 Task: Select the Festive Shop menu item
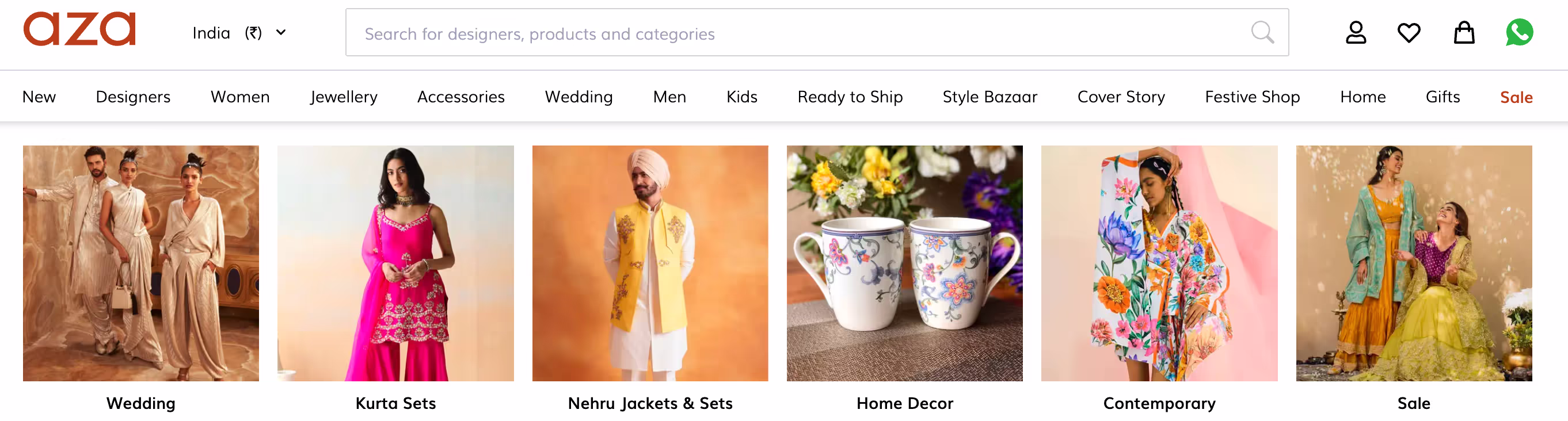pyautogui.click(x=1252, y=97)
